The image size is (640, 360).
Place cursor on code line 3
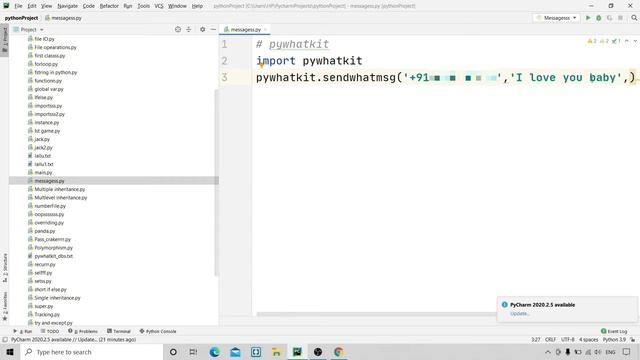pos(445,78)
